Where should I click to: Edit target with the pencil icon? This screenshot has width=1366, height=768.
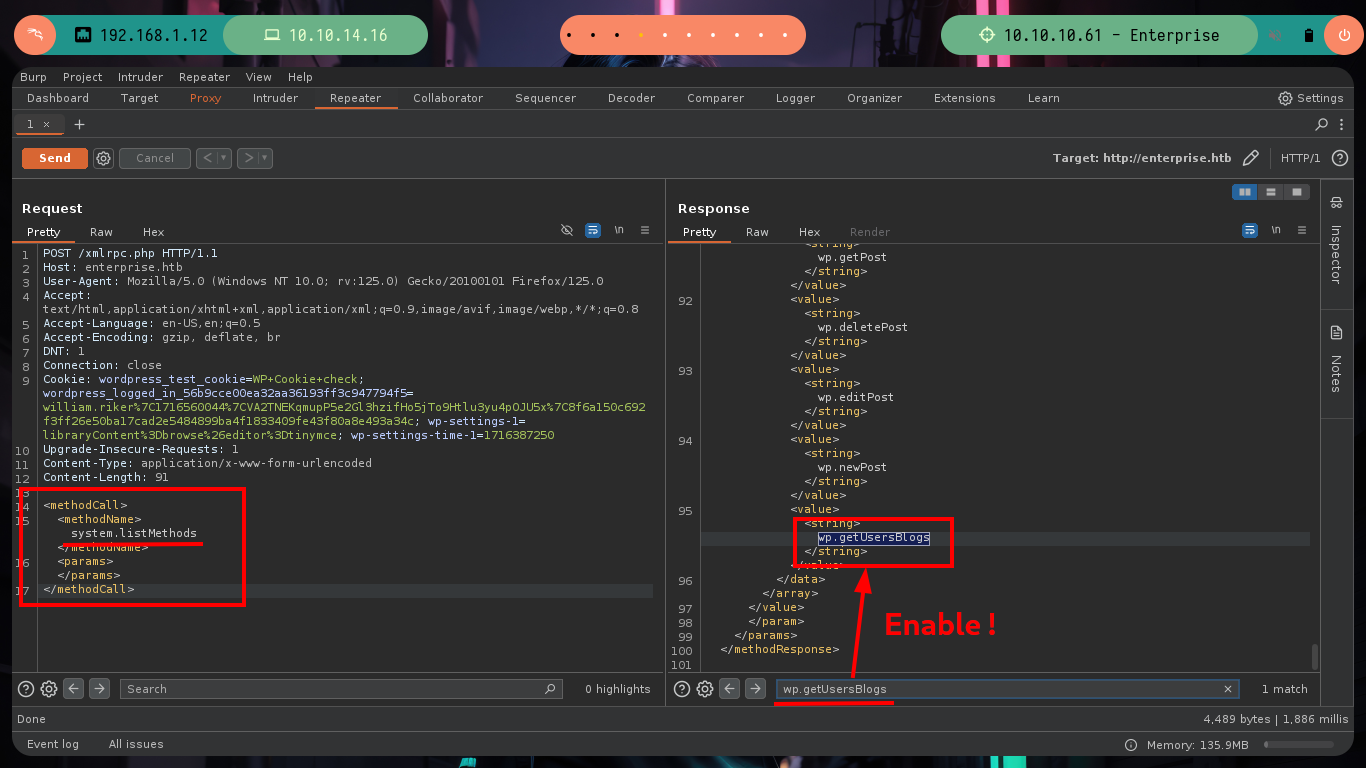[1250, 158]
